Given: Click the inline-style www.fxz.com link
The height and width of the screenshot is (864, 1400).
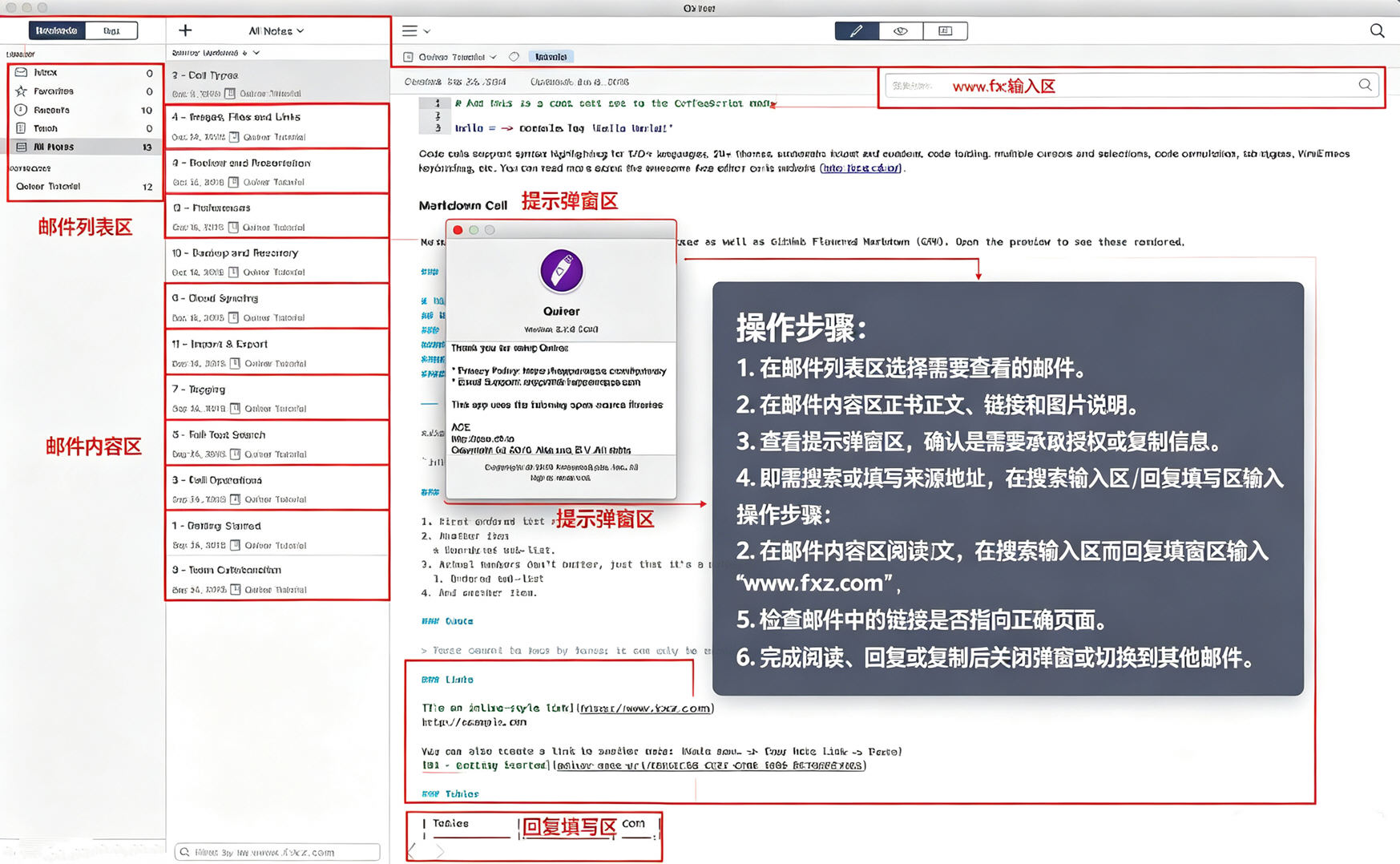Looking at the screenshot, I should coord(644,709).
